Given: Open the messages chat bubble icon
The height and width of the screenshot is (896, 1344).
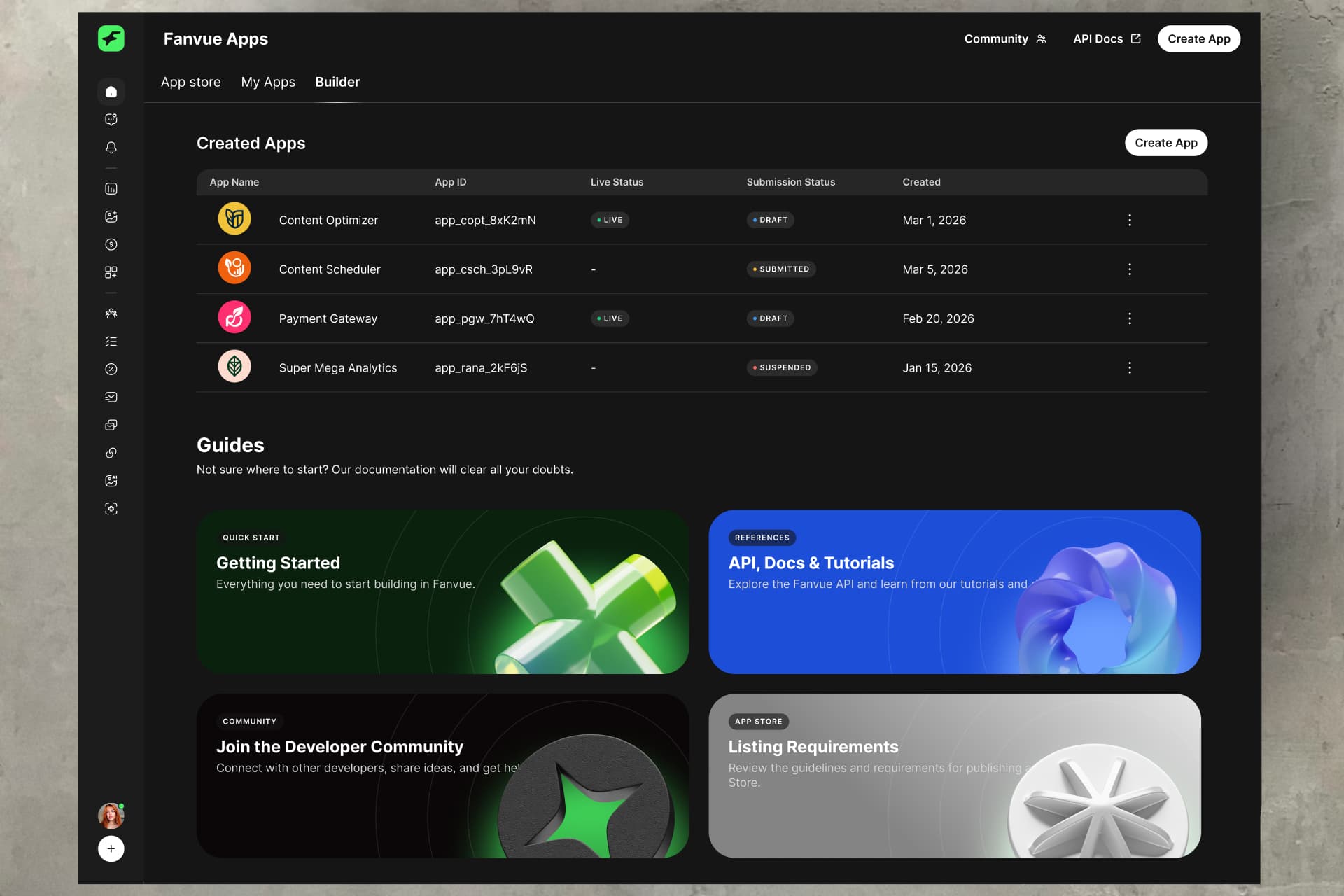Looking at the screenshot, I should (111, 120).
